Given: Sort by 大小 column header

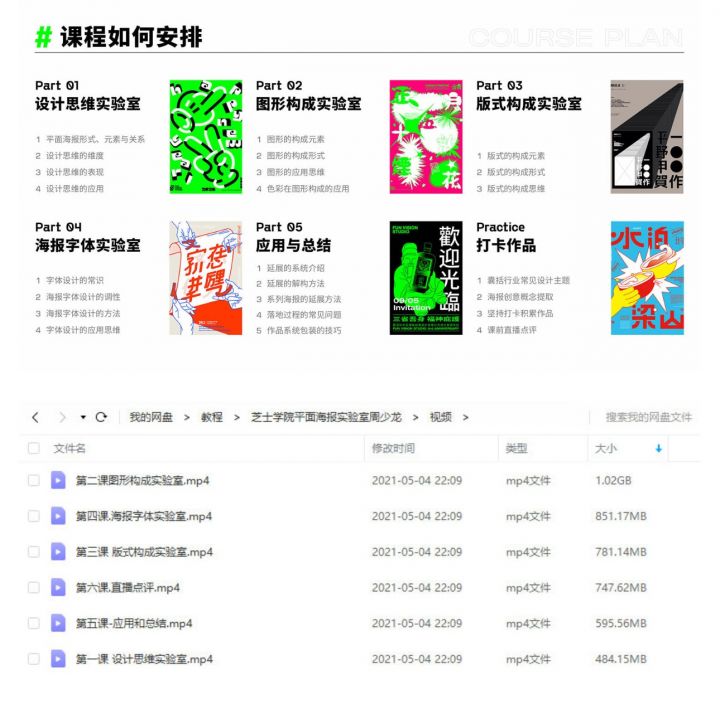Looking at the screenshot, I should (606, 448).
